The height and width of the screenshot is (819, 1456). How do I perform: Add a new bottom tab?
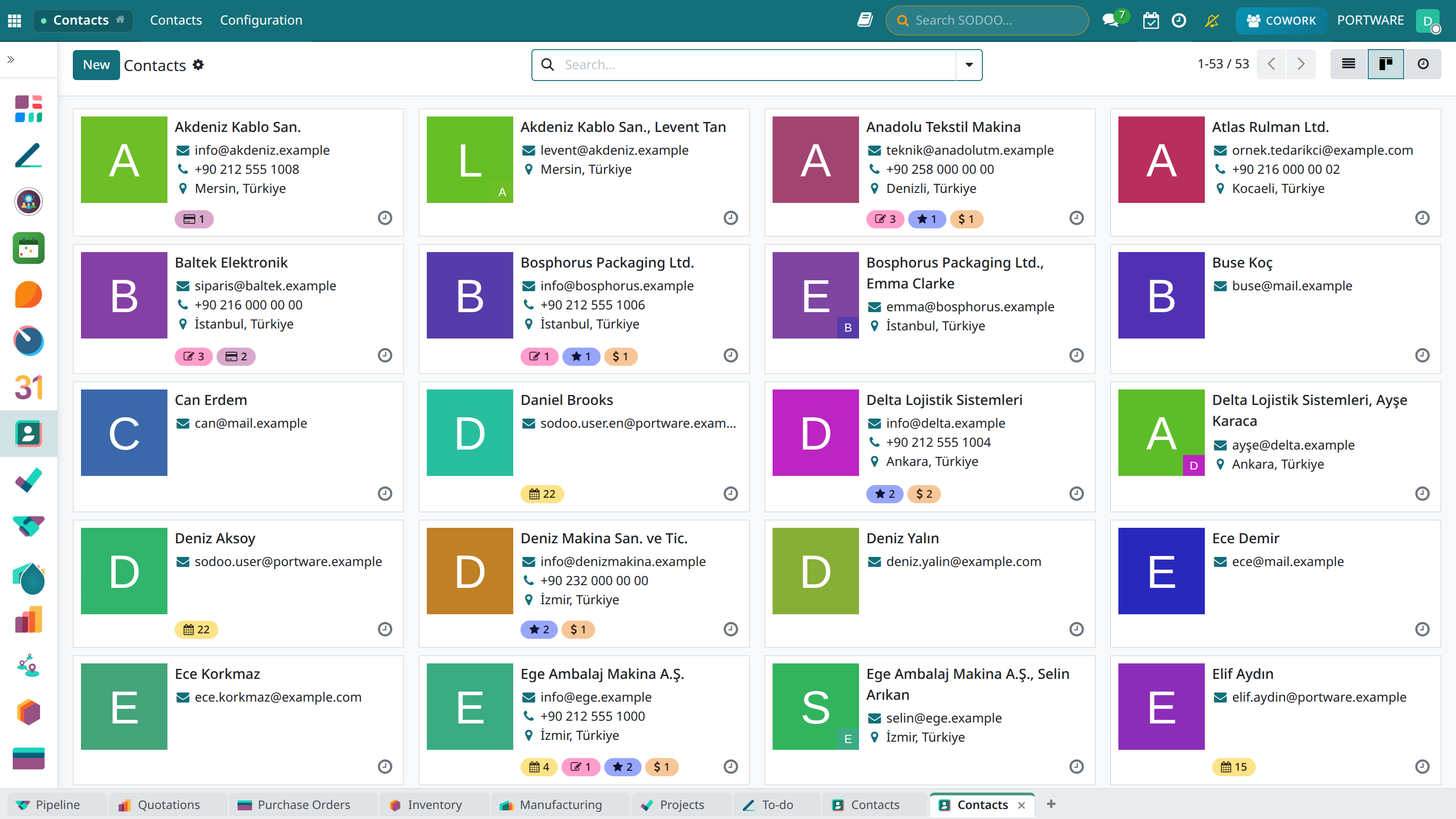click(1052, 804)
